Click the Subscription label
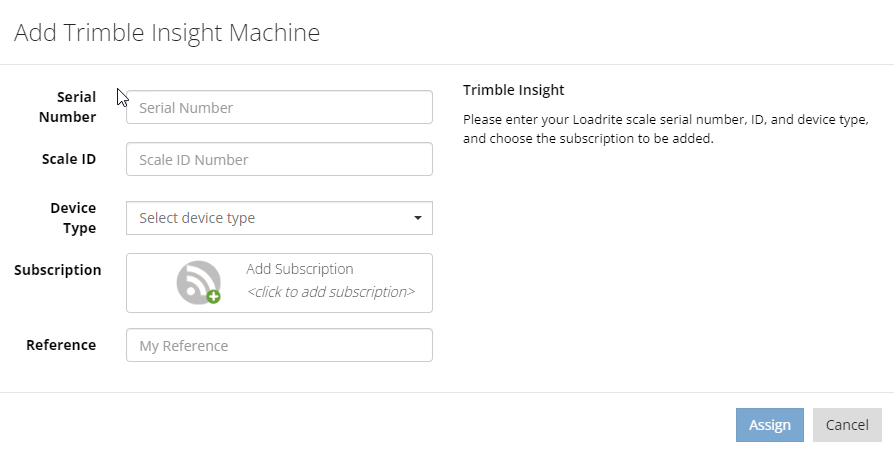 [58, 270]
